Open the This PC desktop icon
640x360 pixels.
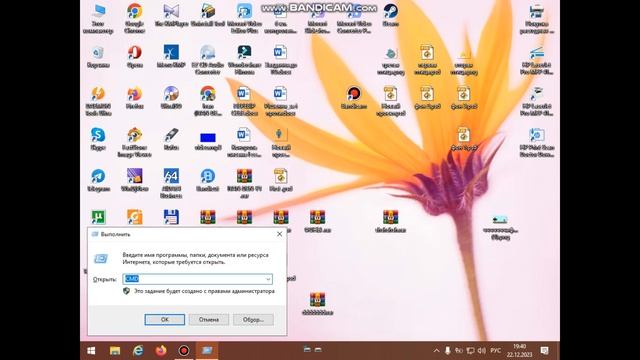[x=98, y=12]
